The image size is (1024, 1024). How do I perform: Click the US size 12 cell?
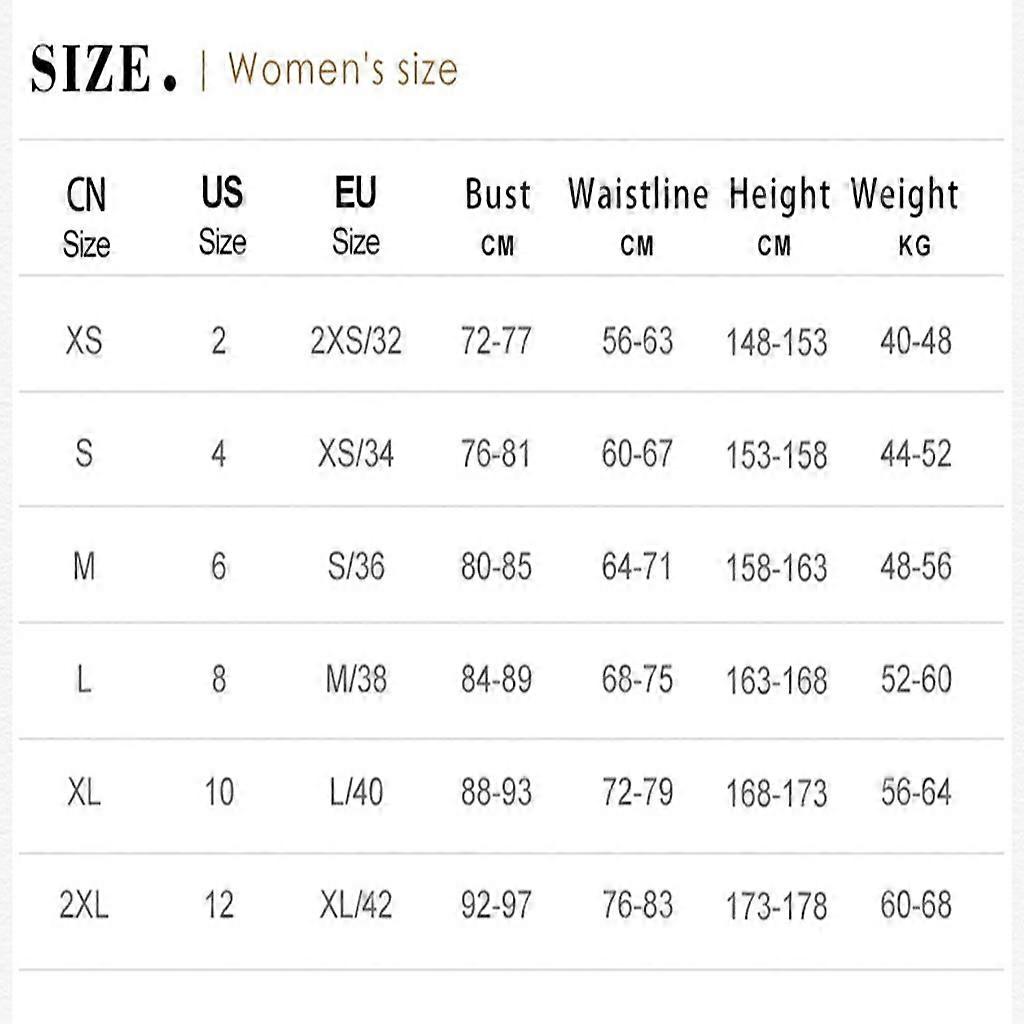(x=219, y=905)
